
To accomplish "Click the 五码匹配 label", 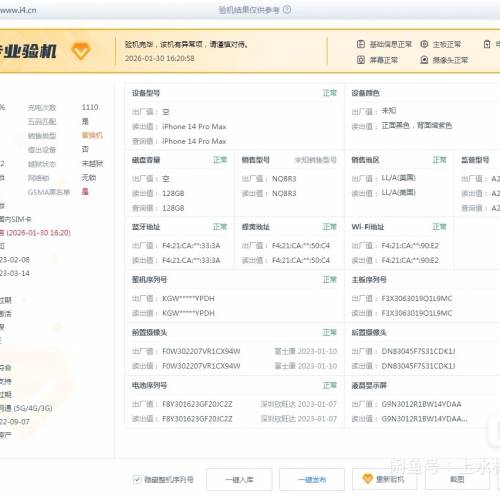I will point(42,122).
